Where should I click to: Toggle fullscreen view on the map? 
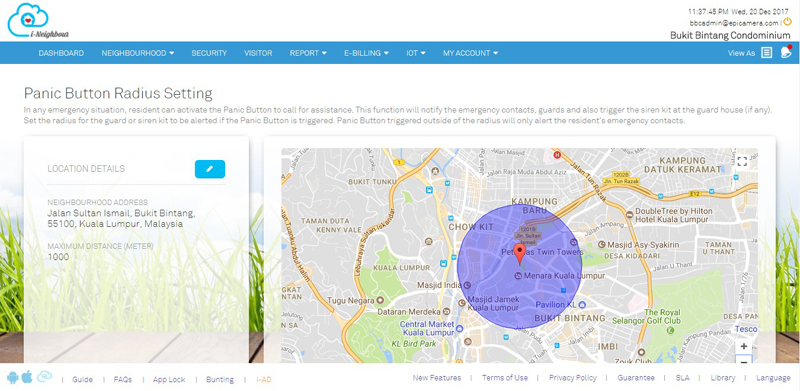[742, 162]
